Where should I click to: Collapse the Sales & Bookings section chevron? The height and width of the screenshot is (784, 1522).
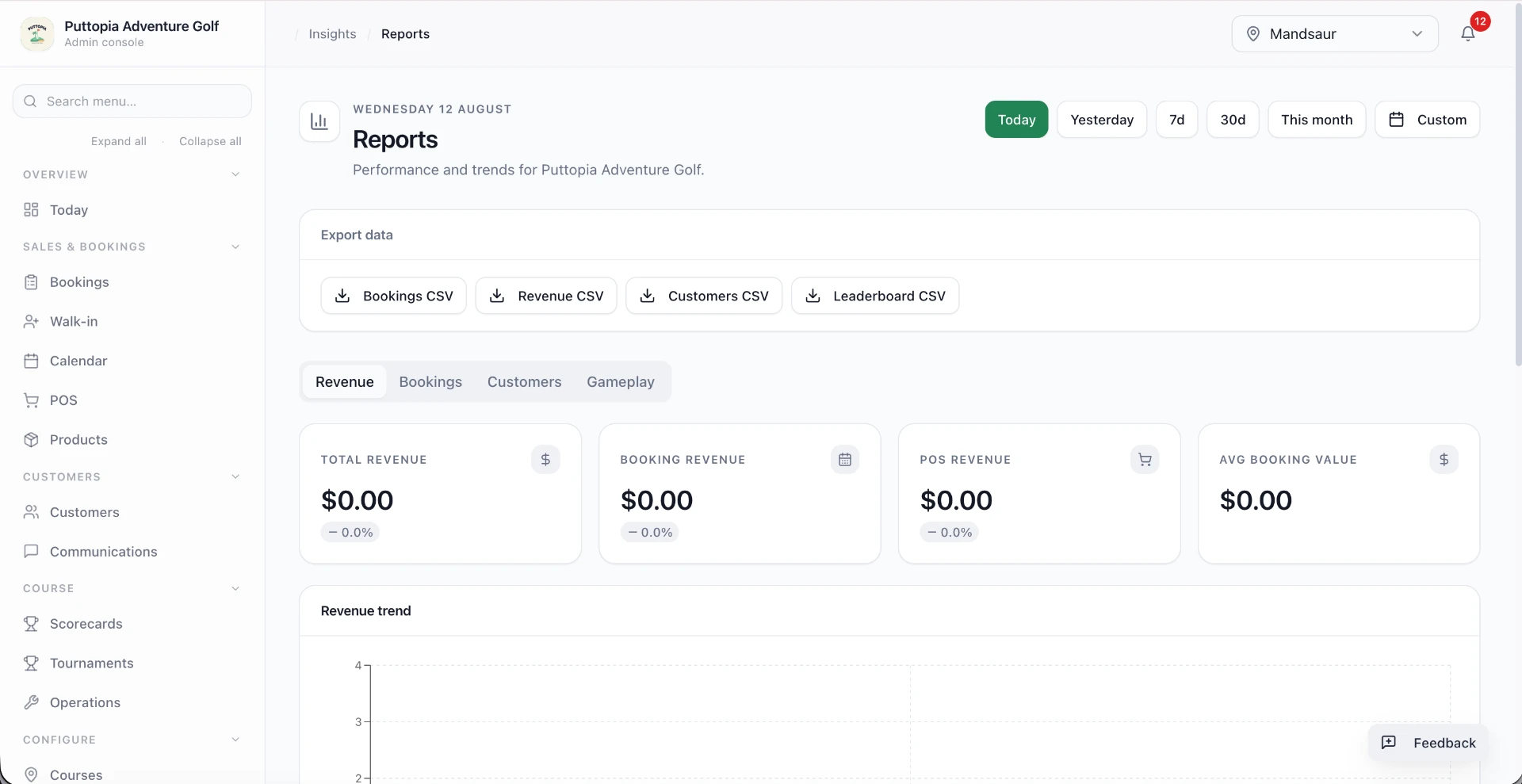(235, 247)
